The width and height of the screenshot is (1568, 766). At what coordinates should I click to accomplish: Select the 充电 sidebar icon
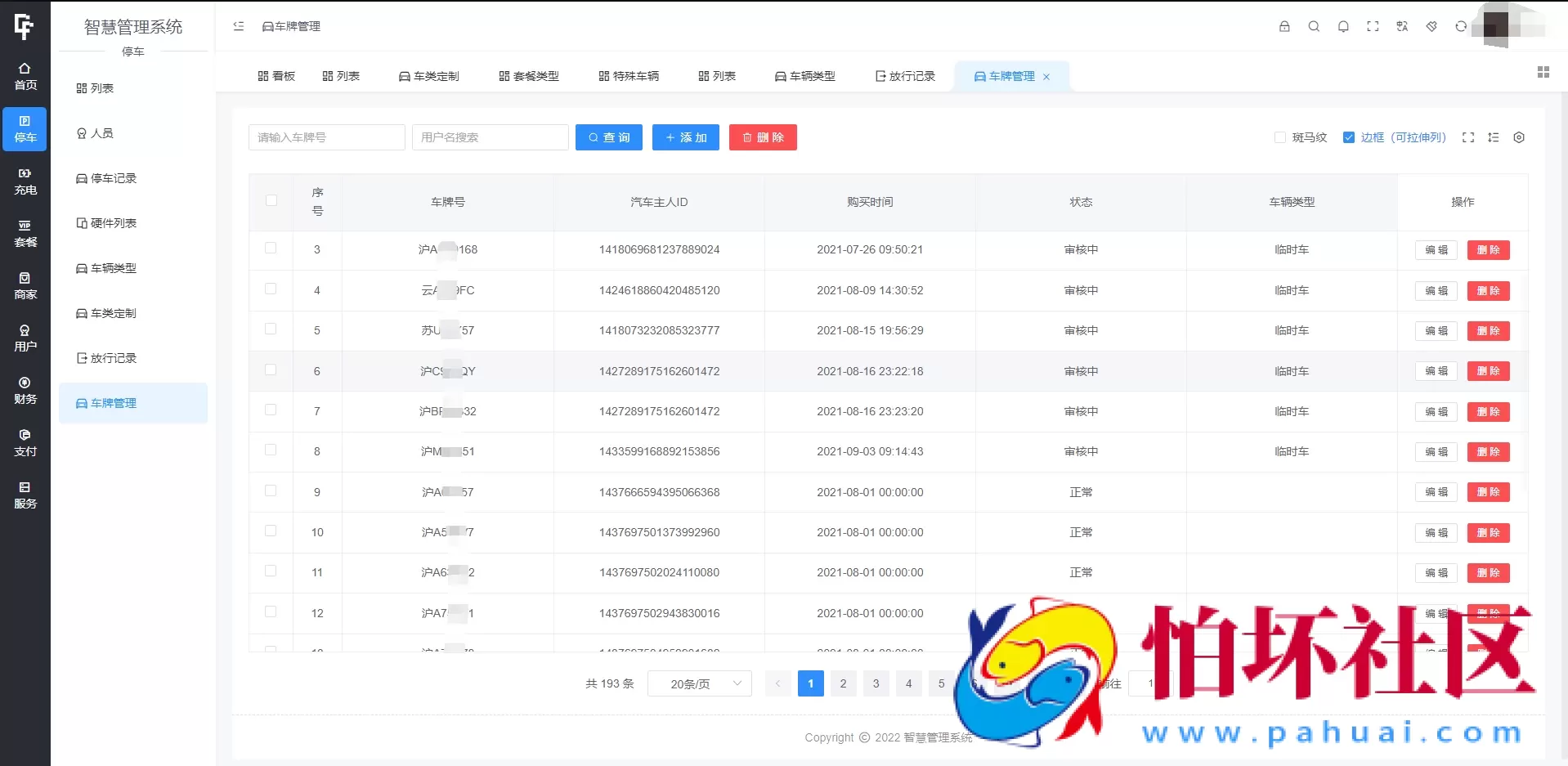(25, 181)
